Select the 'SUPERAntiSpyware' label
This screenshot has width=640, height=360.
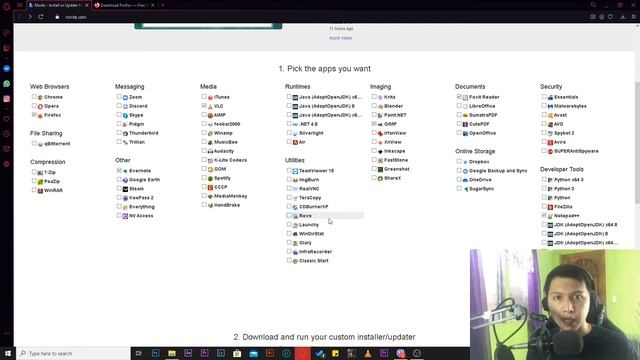[576, 151]
